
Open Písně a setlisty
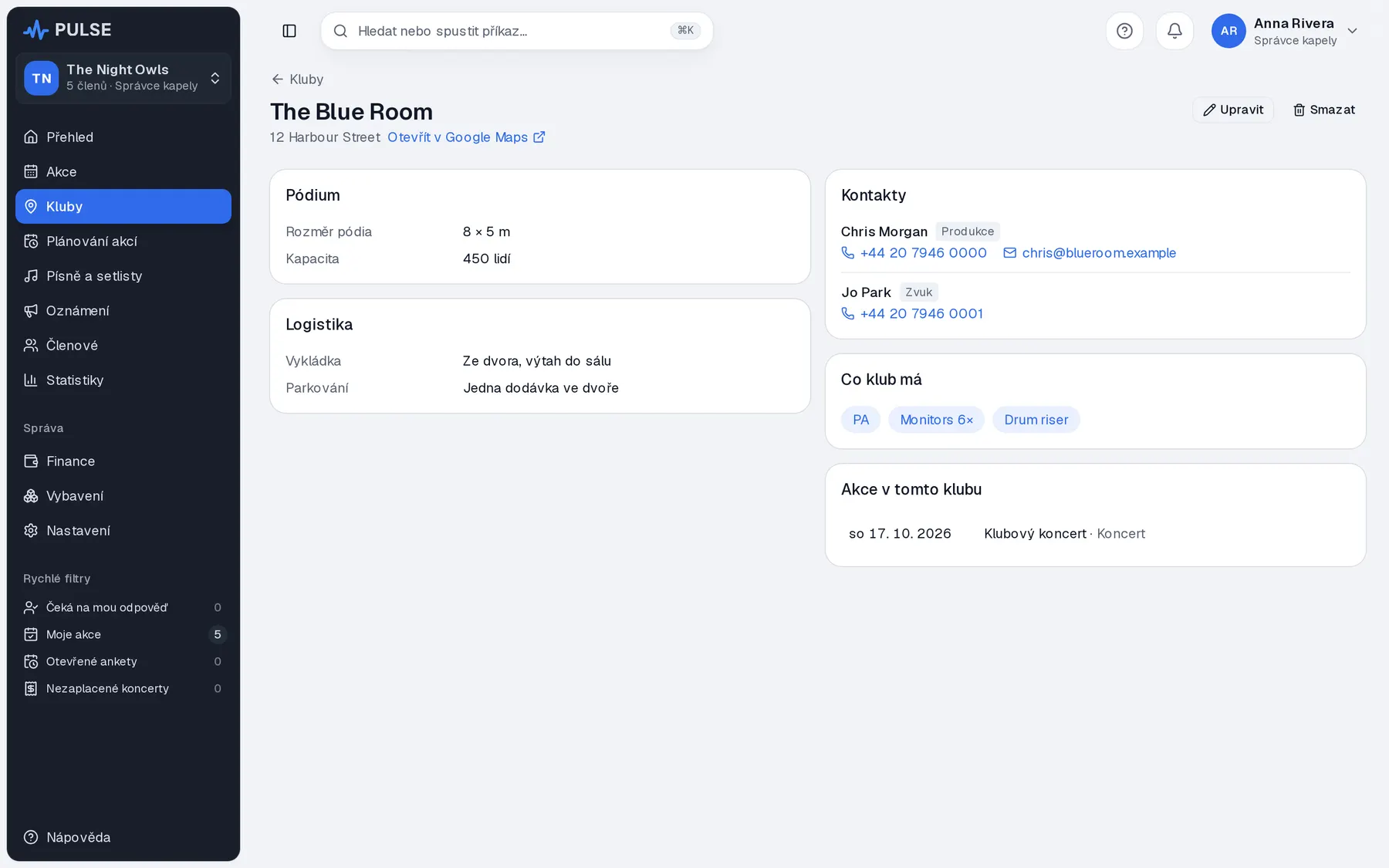click(x=123, y=276)
